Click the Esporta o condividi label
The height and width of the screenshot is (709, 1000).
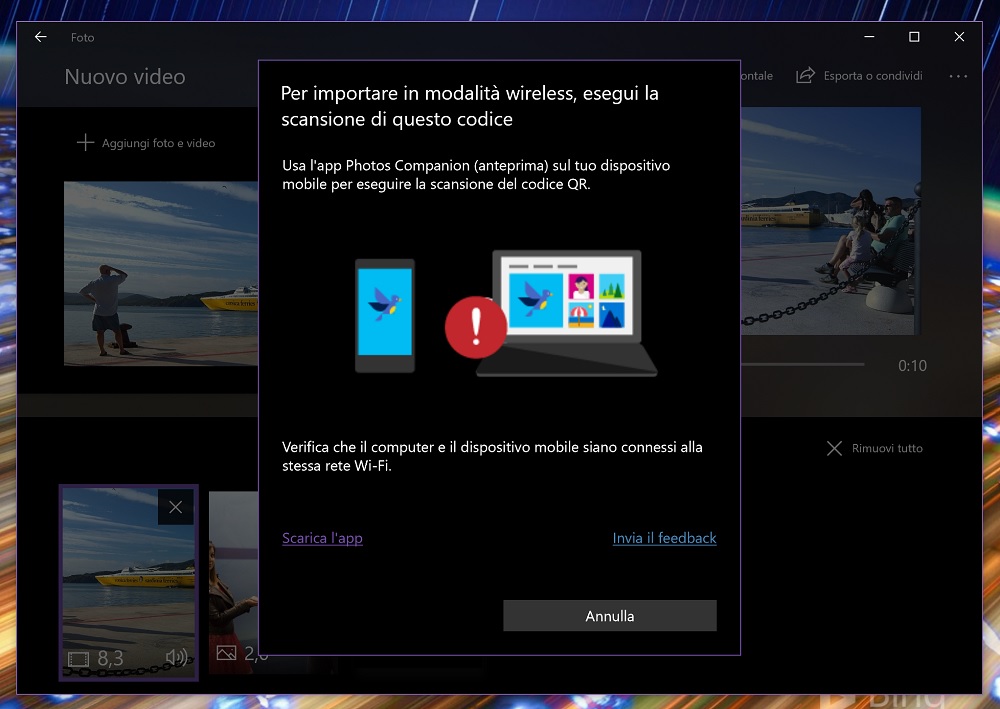point(873,76)
